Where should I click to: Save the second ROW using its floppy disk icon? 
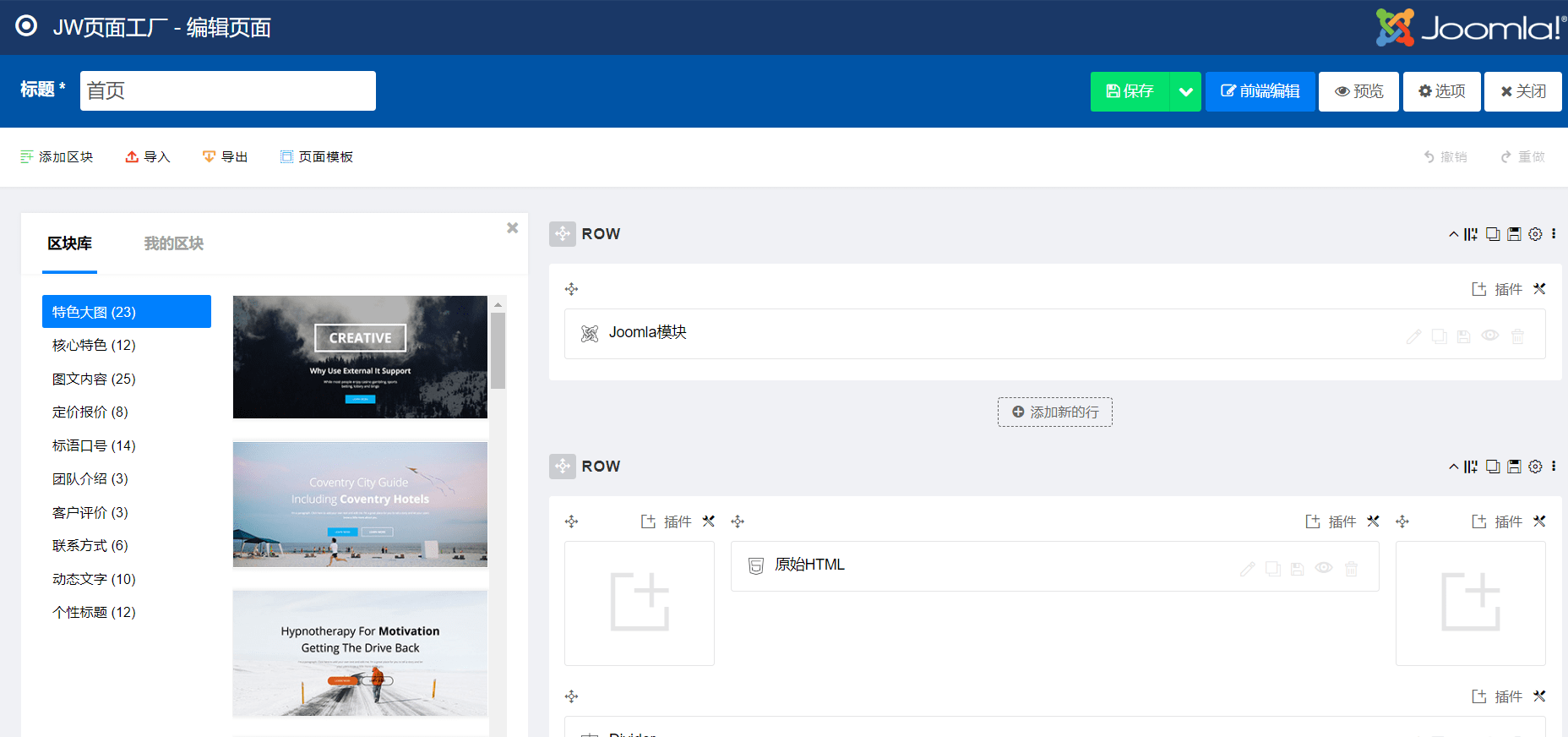(1514, 467)
